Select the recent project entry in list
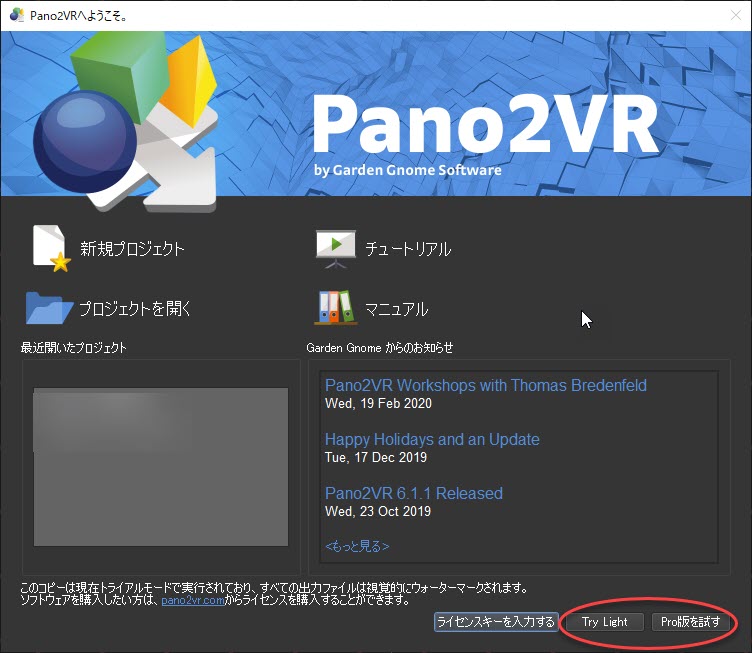This screenshot has height=653, width=752. coord(161,466)
